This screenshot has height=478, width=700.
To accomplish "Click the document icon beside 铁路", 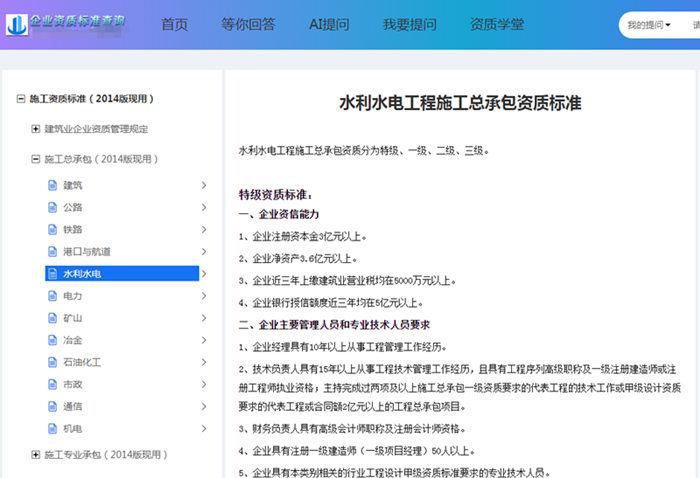I will (52, 229).
